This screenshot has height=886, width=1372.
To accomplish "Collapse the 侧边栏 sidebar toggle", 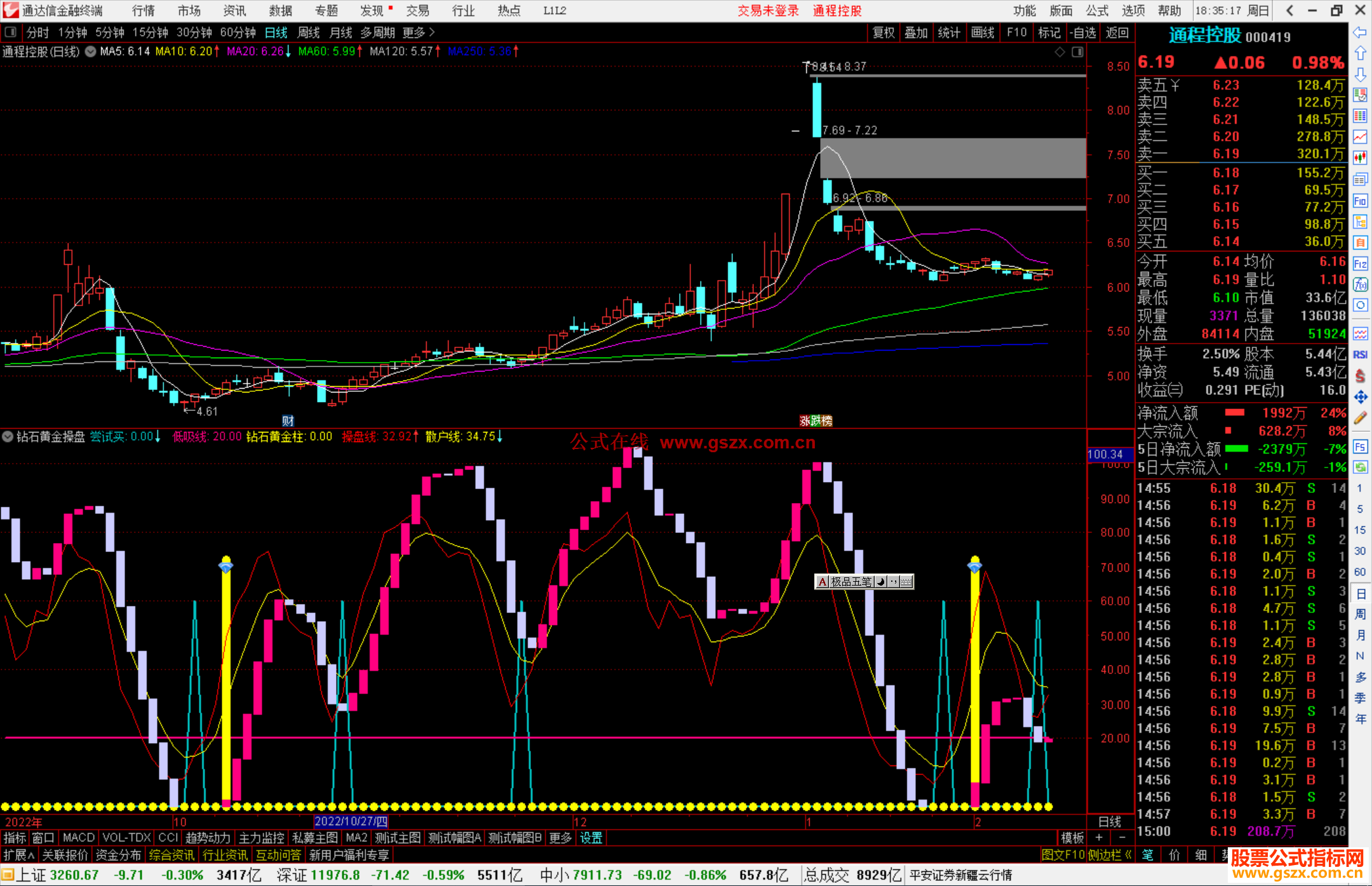I will (1110, 855).
